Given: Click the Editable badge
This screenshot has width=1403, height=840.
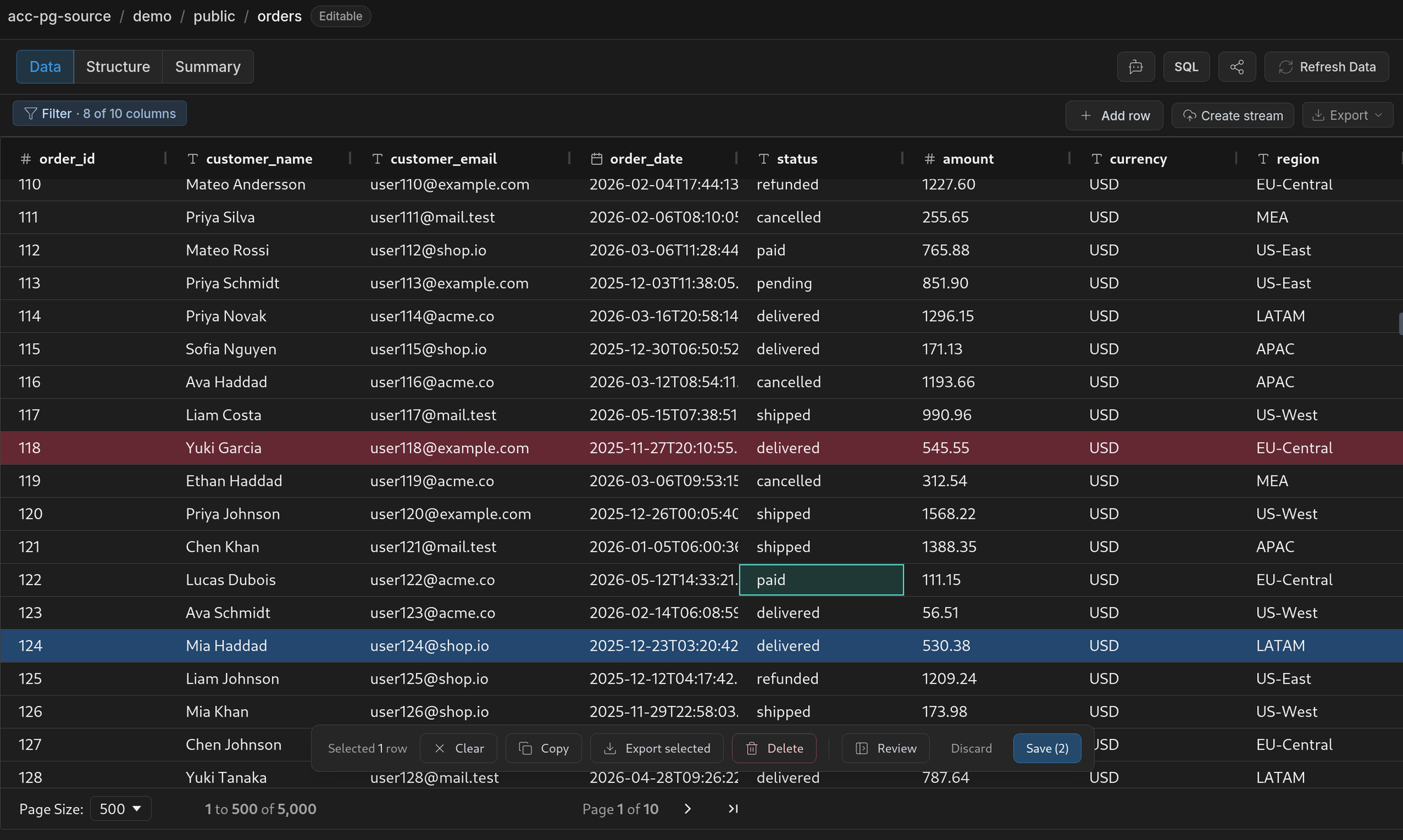Looking at the screenshot, I should pos(341,16).
